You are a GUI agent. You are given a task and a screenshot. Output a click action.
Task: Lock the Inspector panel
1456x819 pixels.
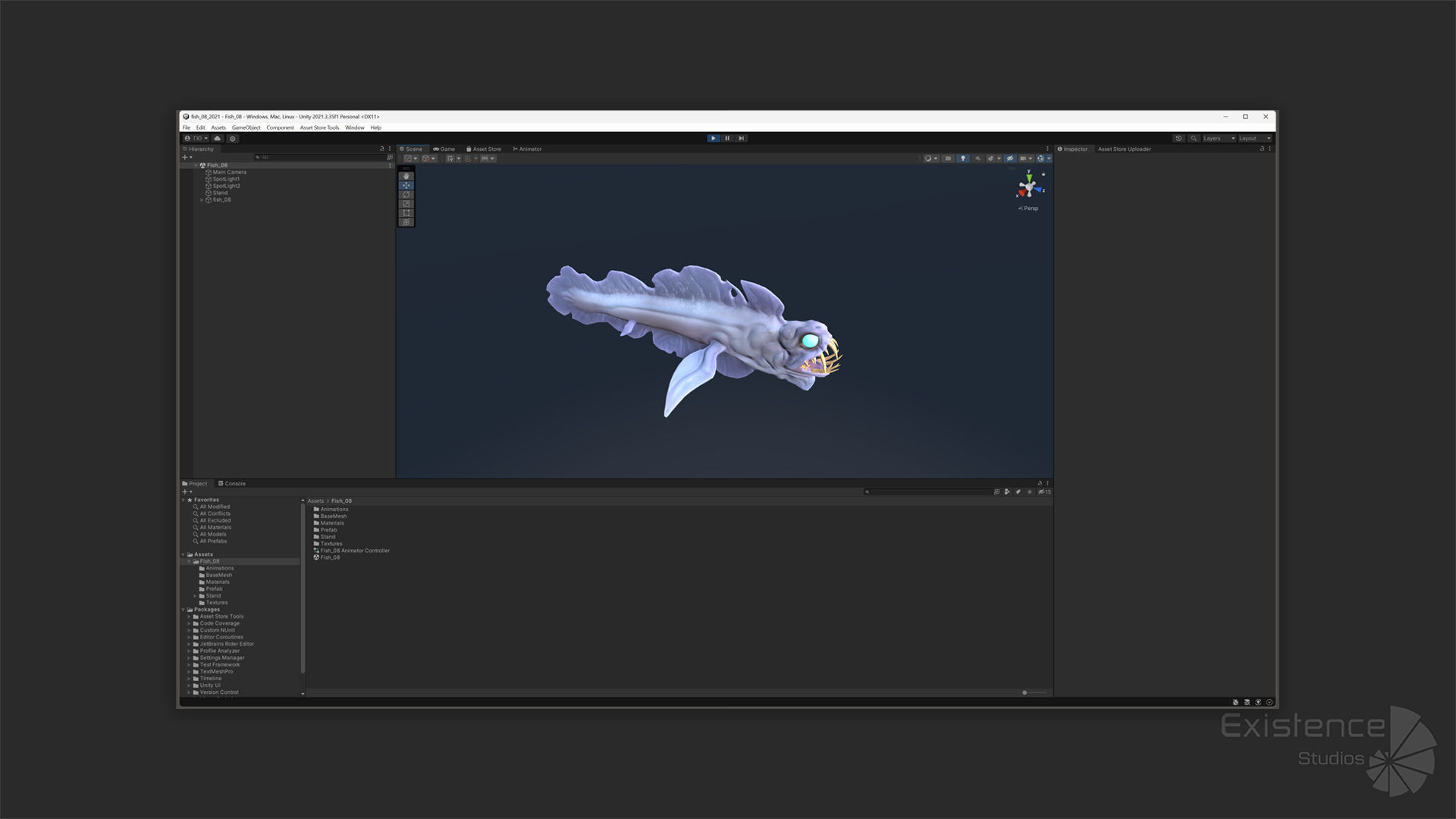point(1262,149)
